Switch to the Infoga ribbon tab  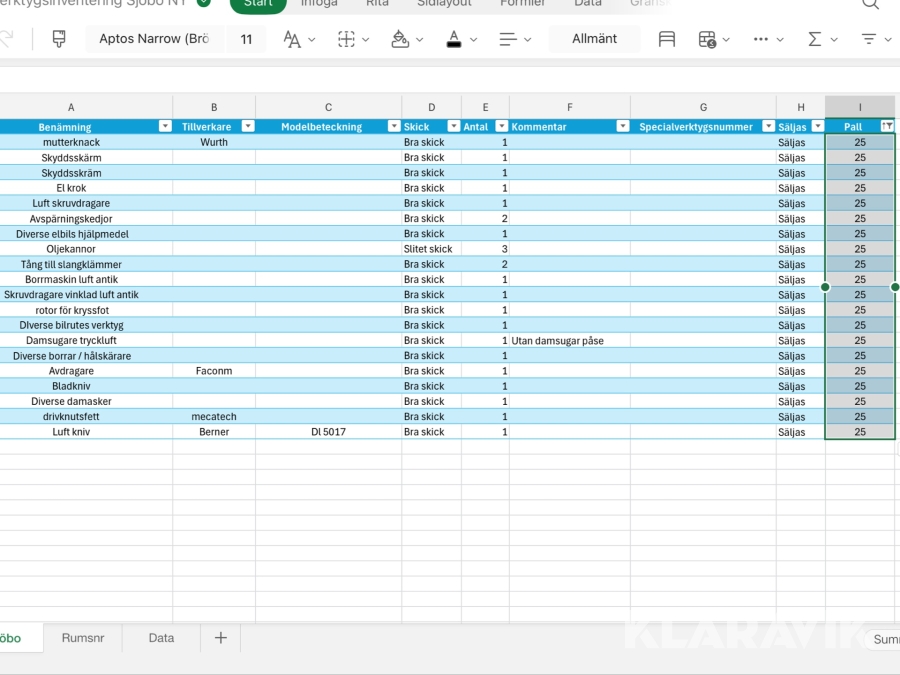pyautogui.click(x=319, y=3)
